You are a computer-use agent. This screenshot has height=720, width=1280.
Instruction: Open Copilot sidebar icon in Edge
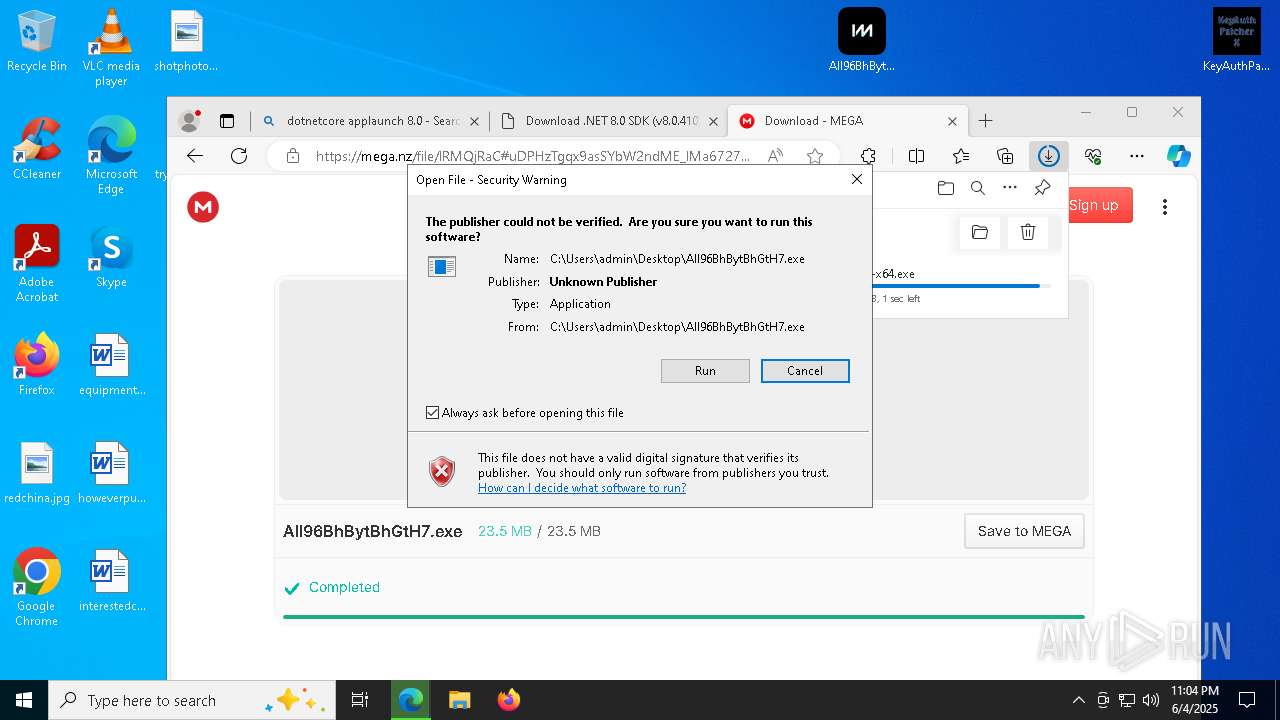tap(1179, 156)
